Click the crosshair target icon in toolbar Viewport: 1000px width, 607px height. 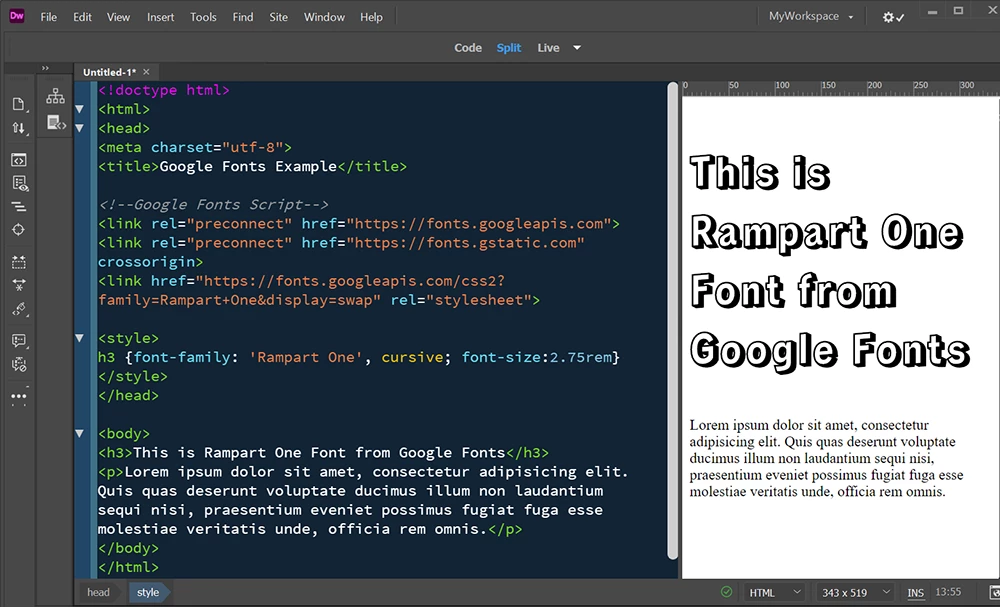[x=18, y=230]
